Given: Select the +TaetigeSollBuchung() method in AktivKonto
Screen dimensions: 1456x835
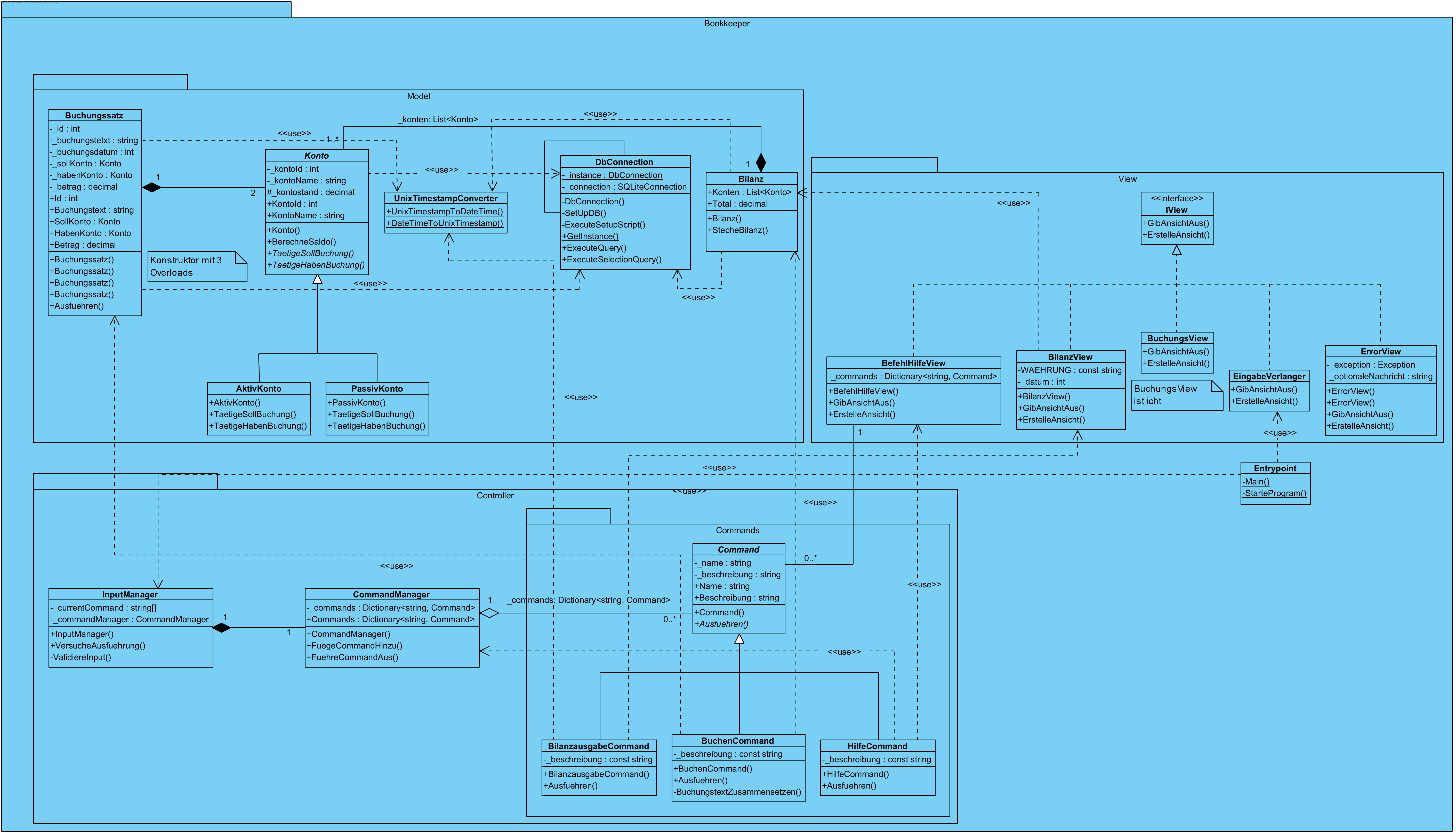Looking at the screenshot, I should (x=253, y=415).
